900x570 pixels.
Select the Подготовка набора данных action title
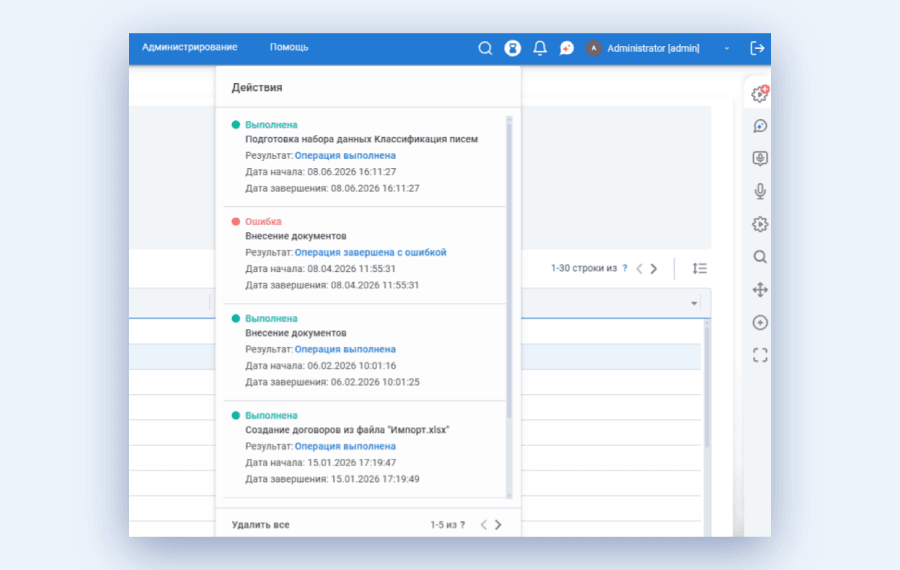coord(362,139)
